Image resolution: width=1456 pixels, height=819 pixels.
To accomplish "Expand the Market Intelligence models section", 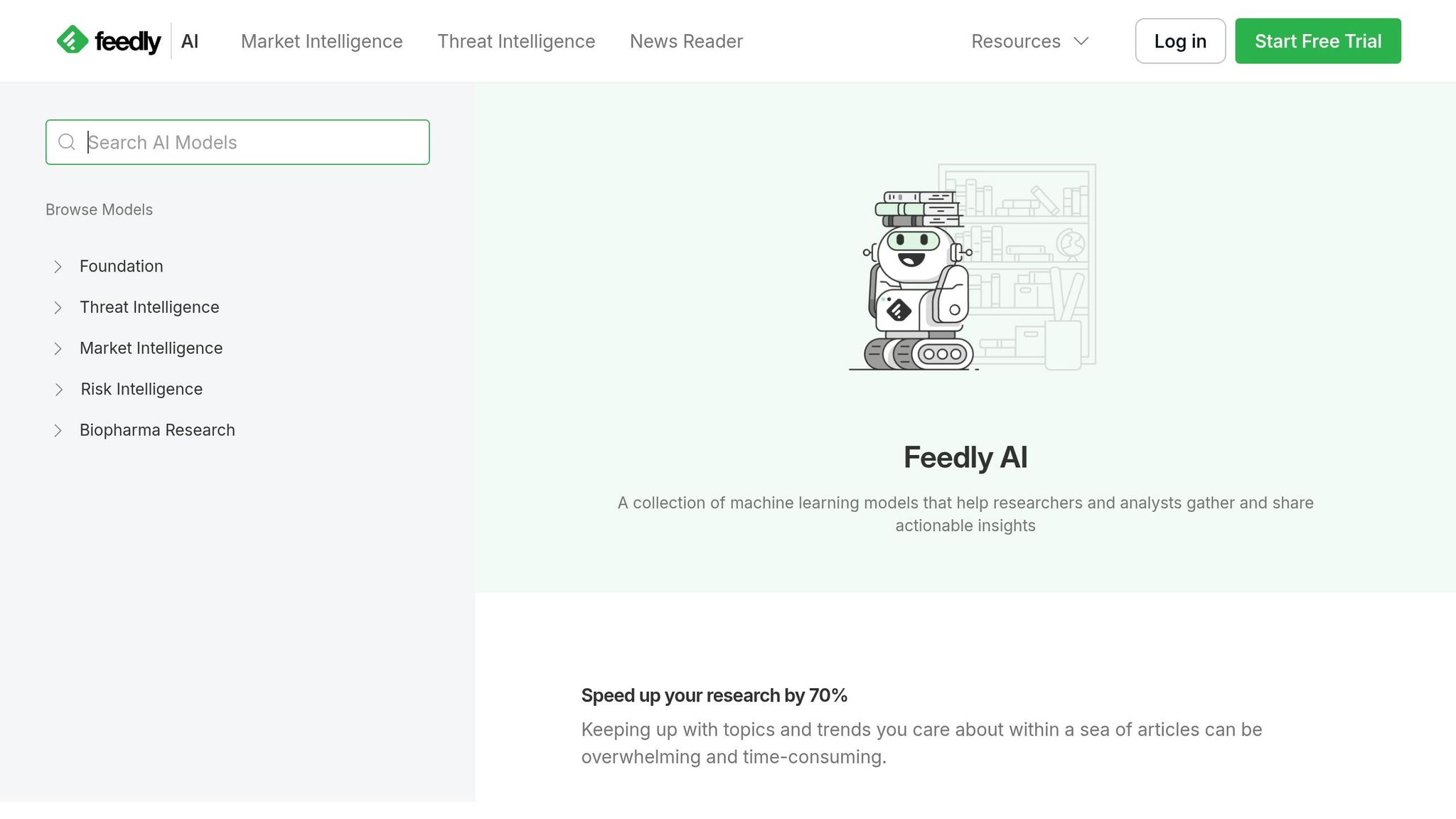I will click(151, 348).
